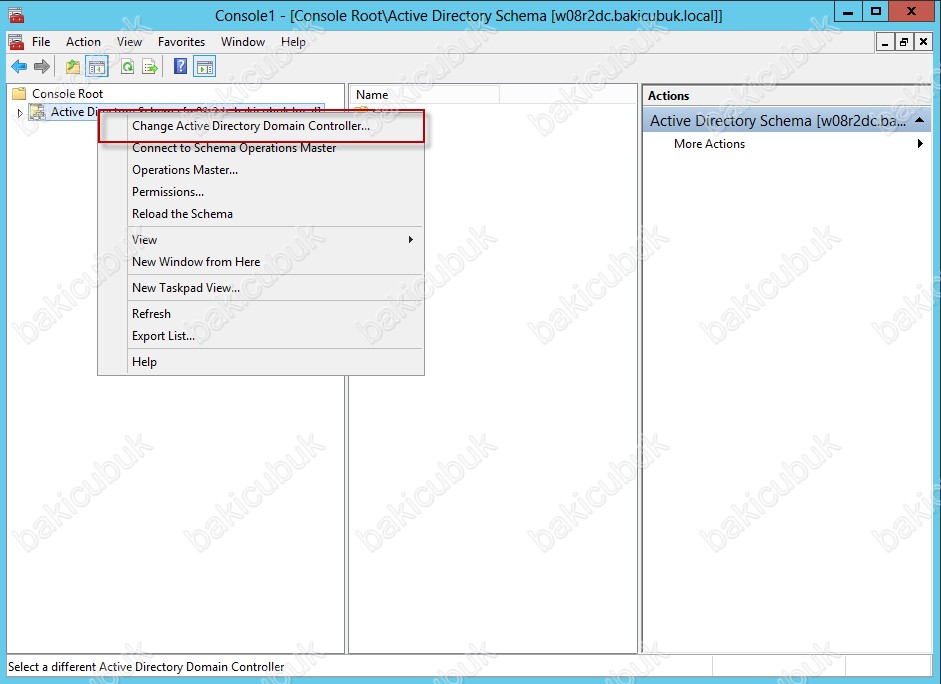941x684 pixels.
Task: Restore down the inner console window
Action: [903, 42]
